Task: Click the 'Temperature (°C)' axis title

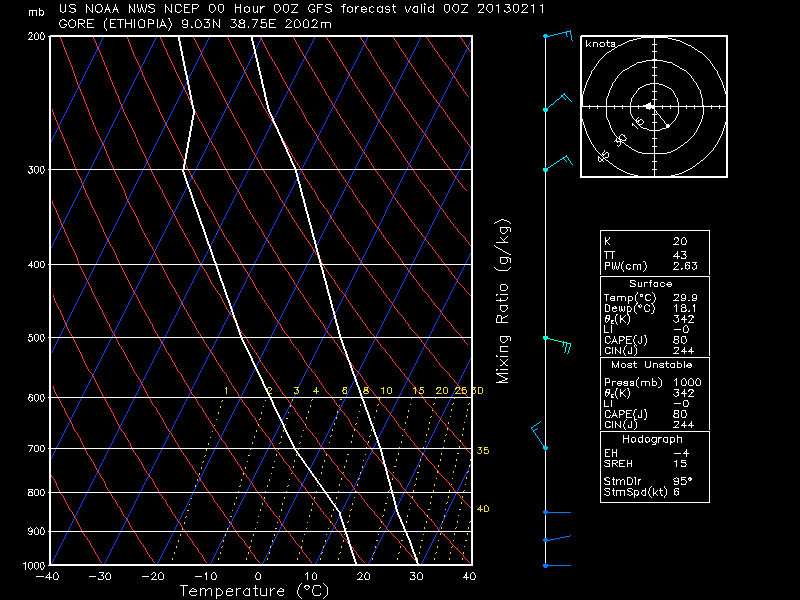Action: coord(255,591)
